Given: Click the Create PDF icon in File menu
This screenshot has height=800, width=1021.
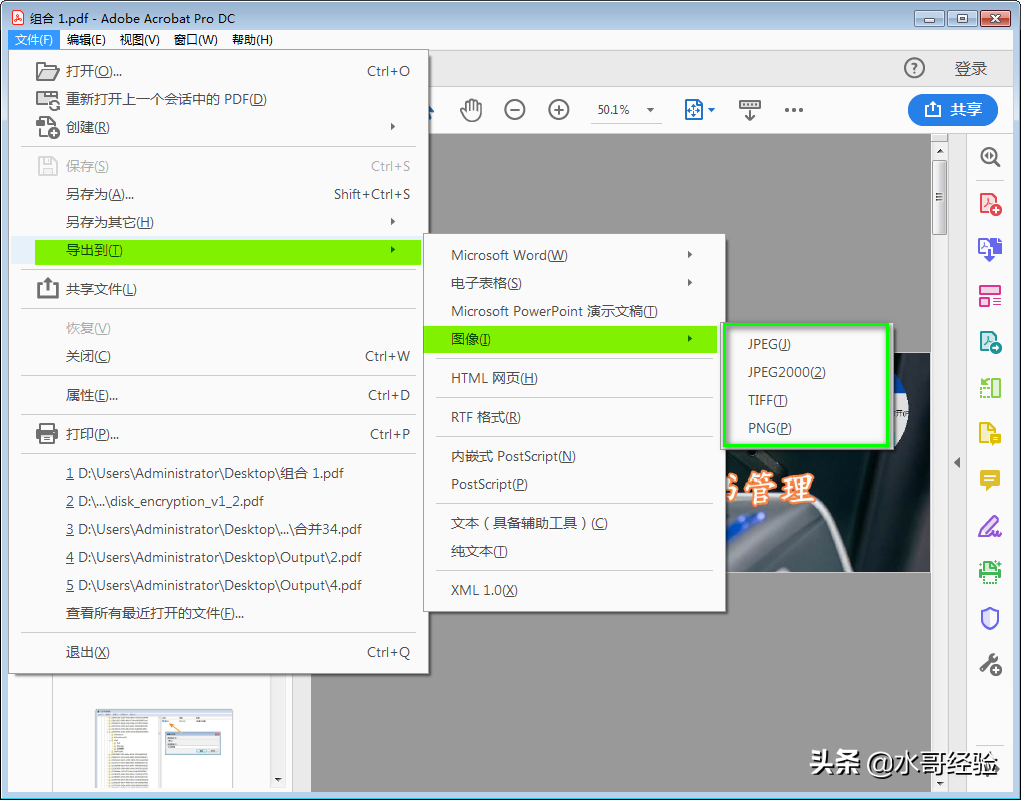Looking at the screenshot, I should click(47, 127).
